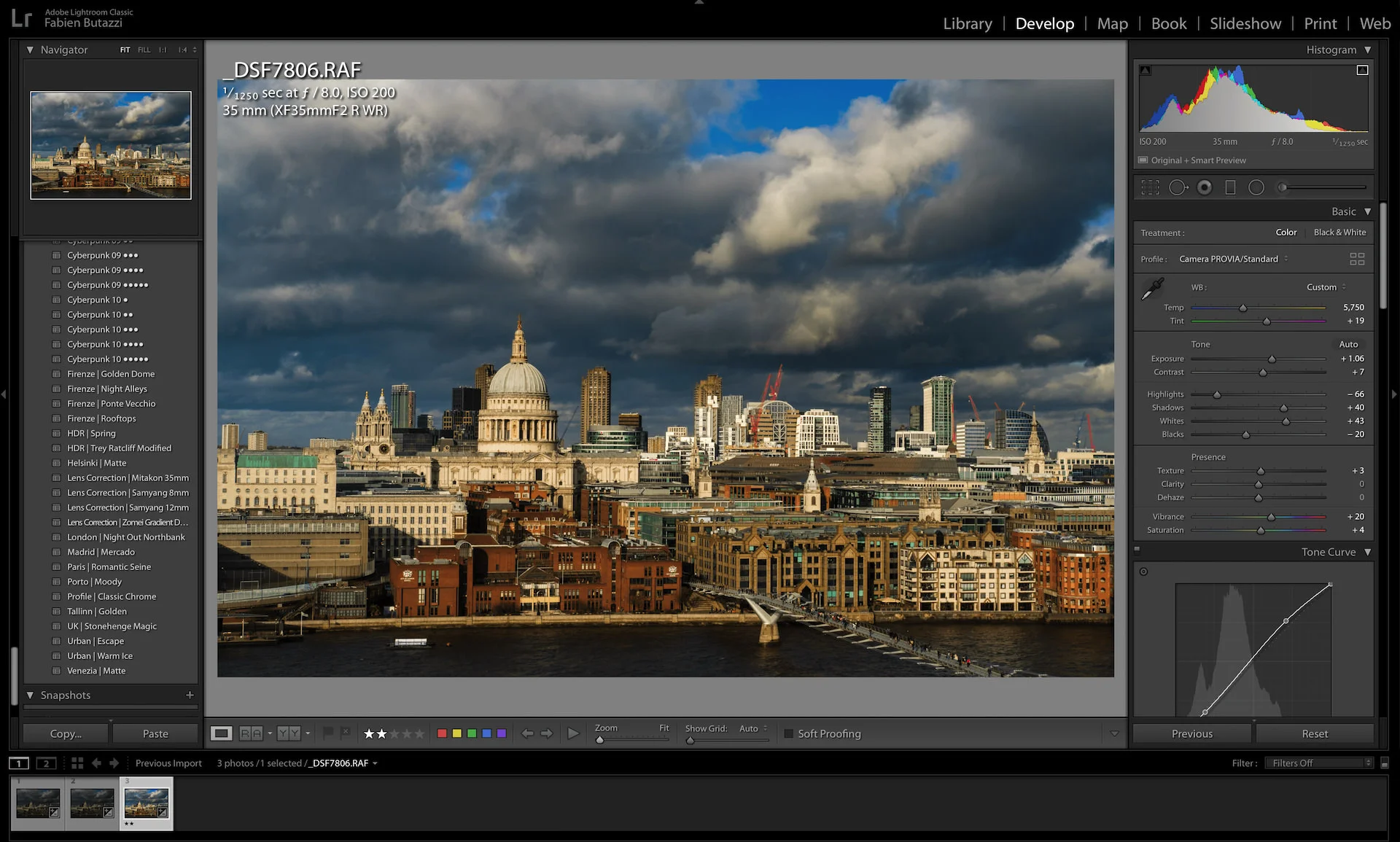
Task: Open the Print module
Action: [1321, 23]
